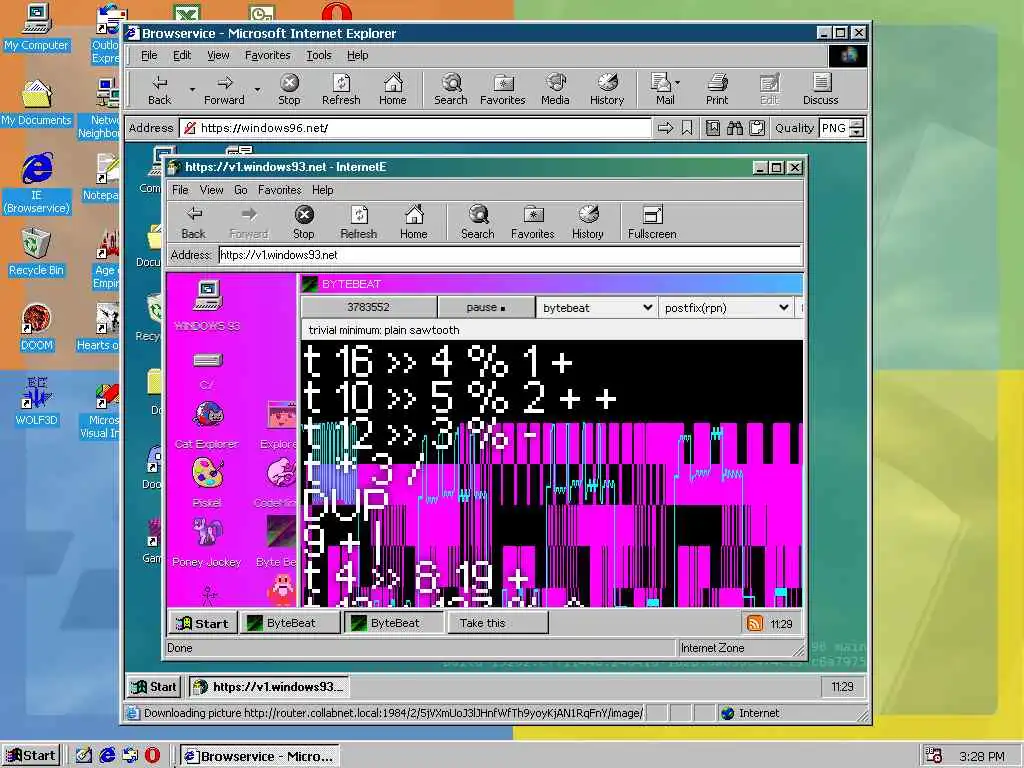Click Refresh in the InternetE toolbar
1024x768 pixels.
coord(359,223)
